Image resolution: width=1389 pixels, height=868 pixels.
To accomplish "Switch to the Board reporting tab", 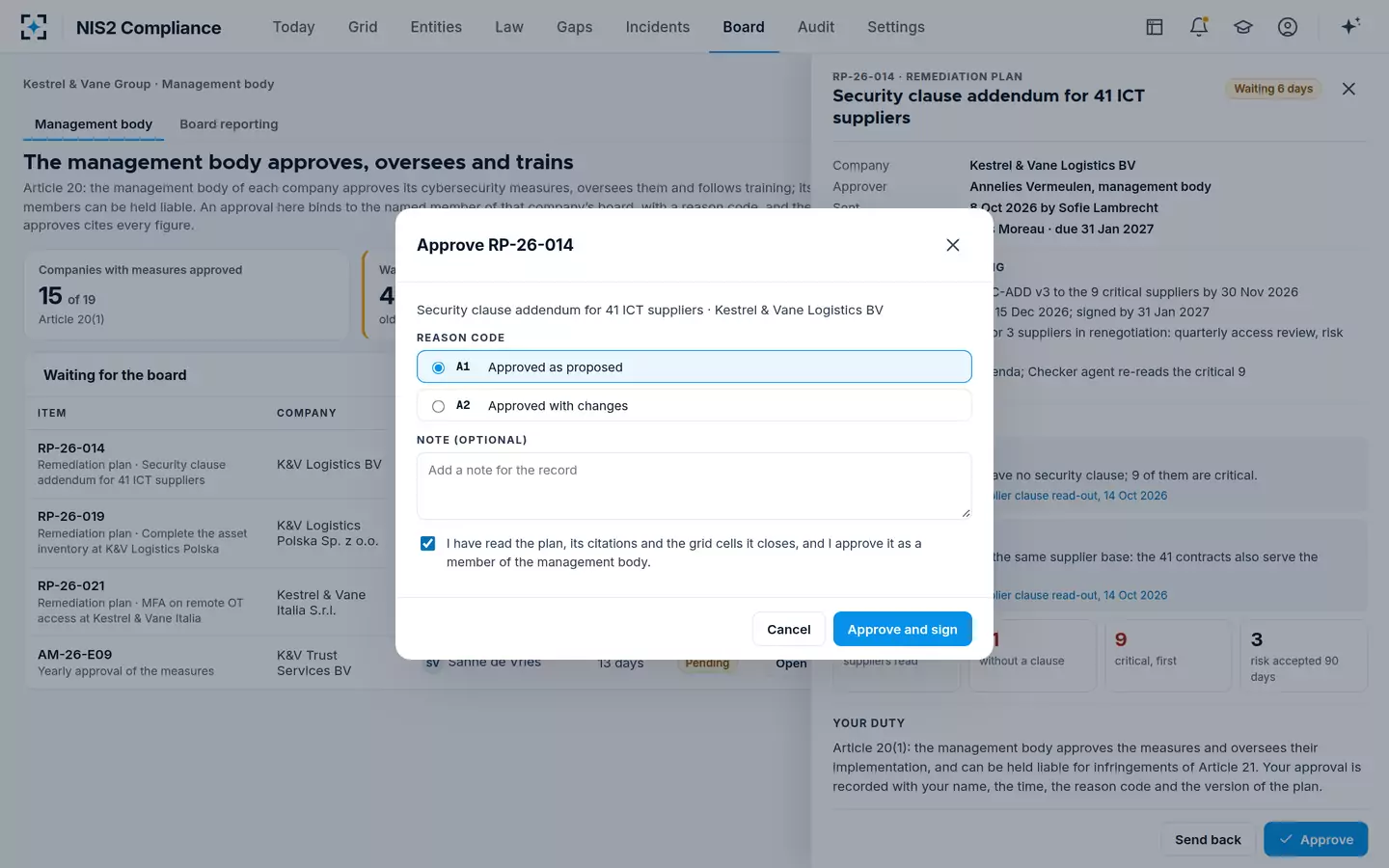I will pos(229,123).
